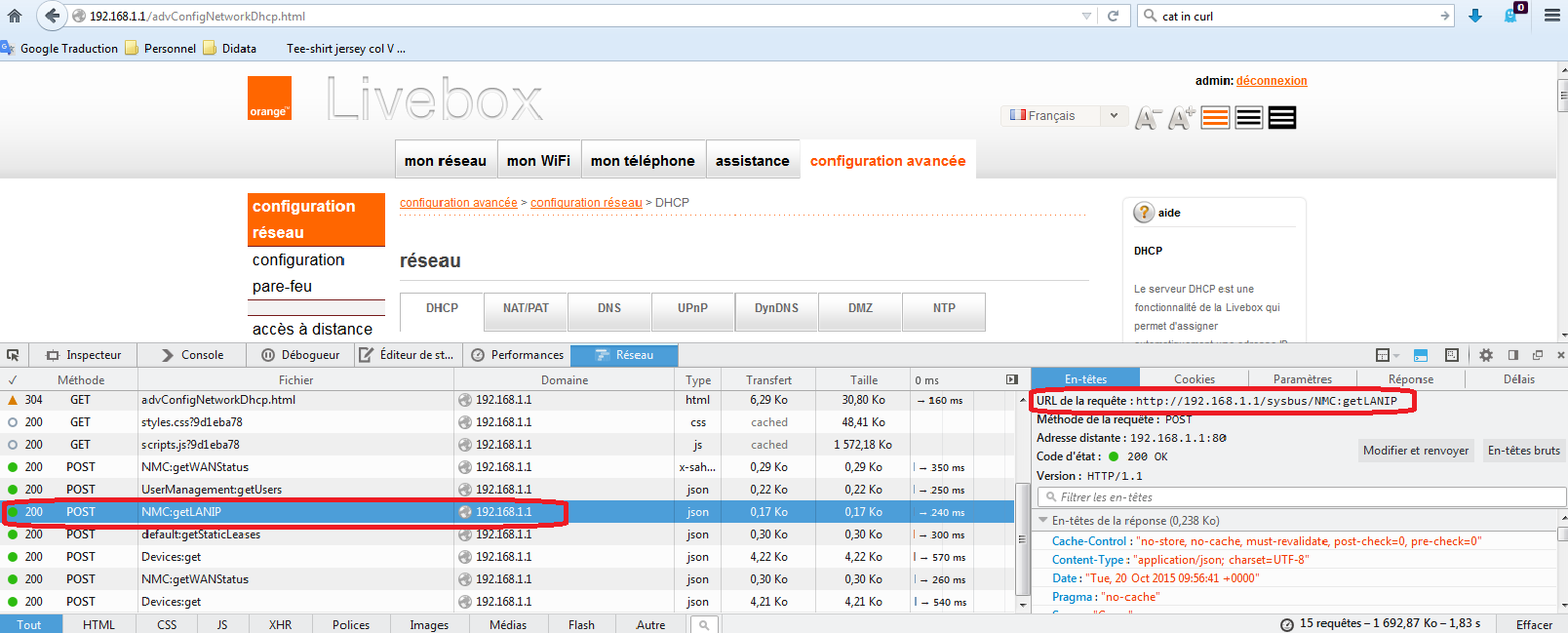Click the déconnexion link
Image resolution: width=1568 pixels, height=633 pixels.
(1272, 81)
